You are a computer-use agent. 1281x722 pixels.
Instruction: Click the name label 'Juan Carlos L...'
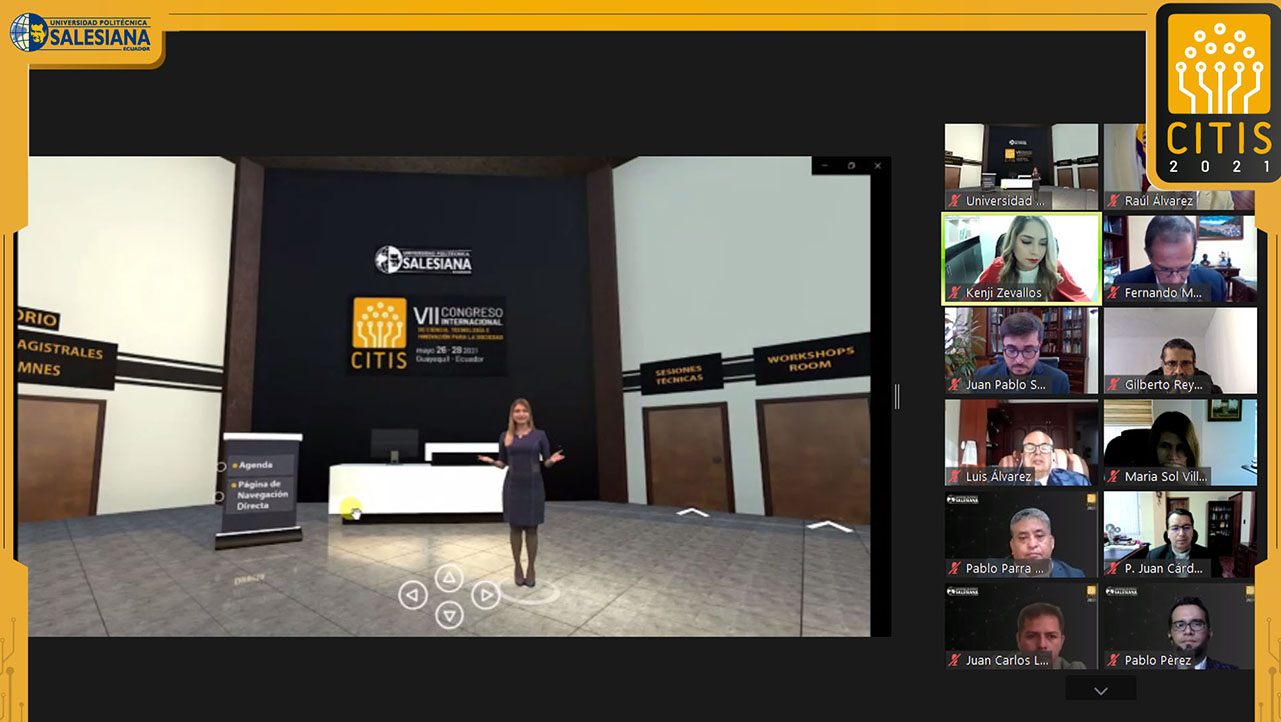tap(1007, 661)
